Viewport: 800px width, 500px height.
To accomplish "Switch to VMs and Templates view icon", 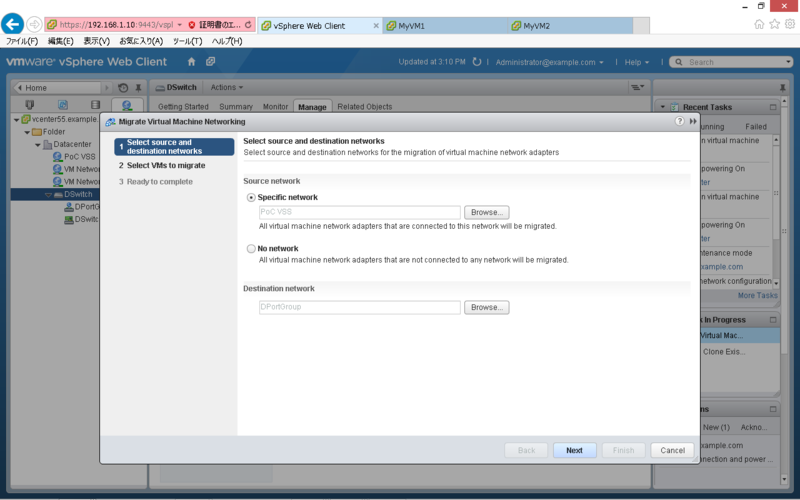I will coord(63,105).
